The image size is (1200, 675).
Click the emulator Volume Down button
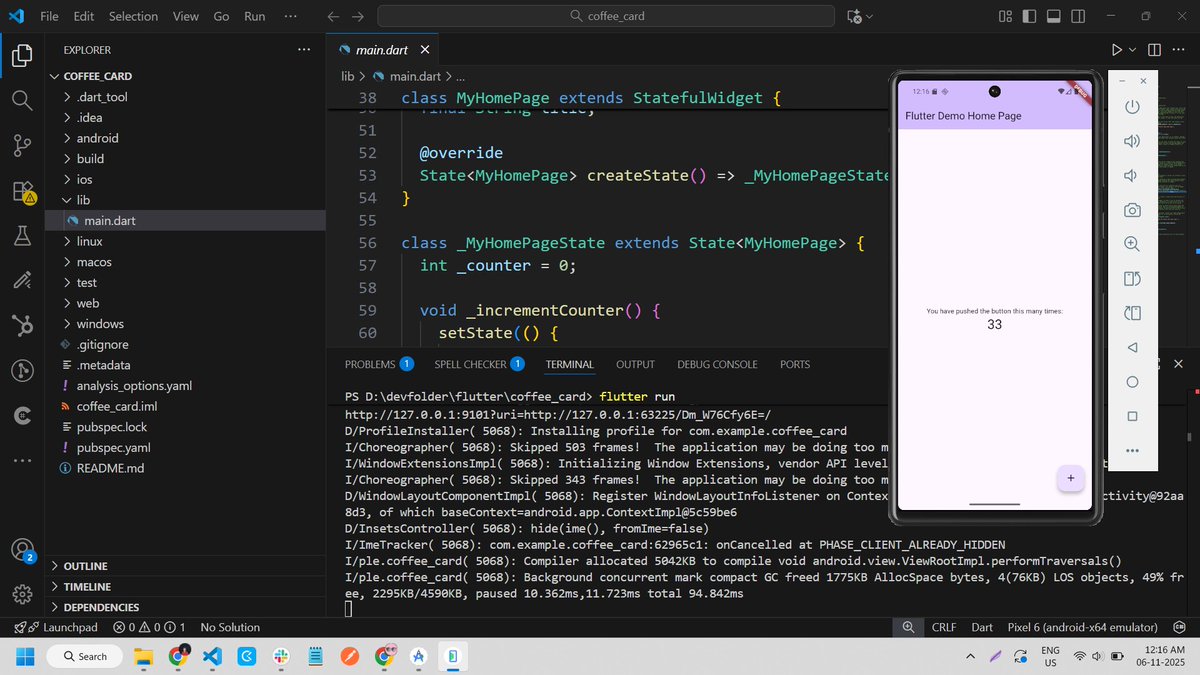pos(1132,176)
